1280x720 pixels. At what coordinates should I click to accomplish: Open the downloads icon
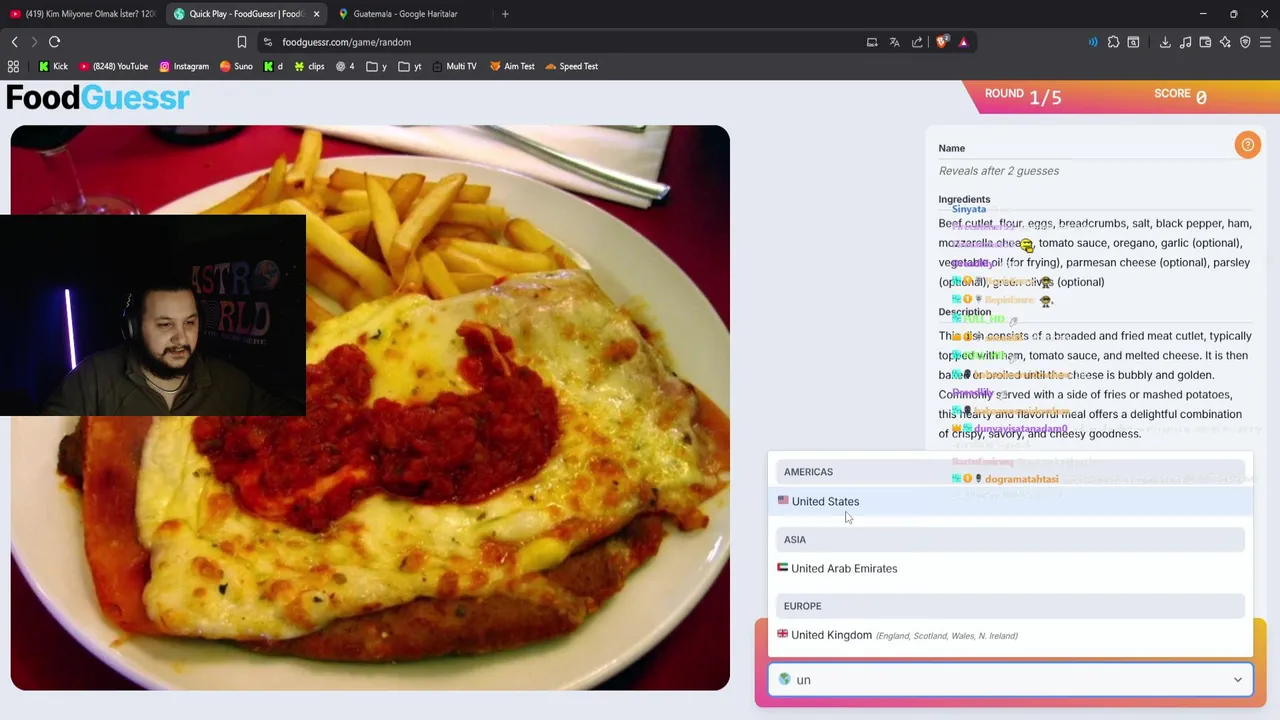[x=1165, y=42]
